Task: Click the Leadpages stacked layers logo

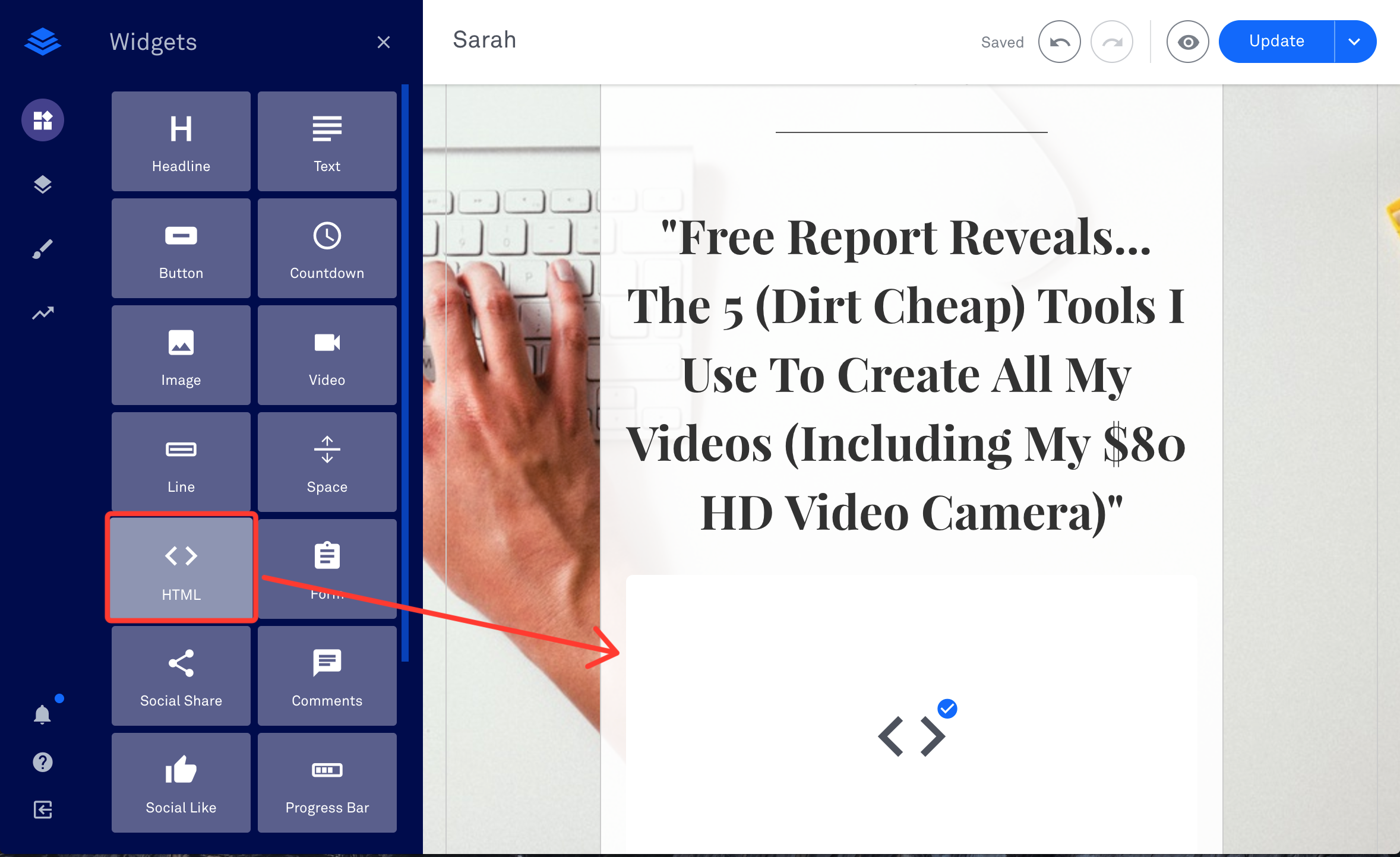Action: 43,42
